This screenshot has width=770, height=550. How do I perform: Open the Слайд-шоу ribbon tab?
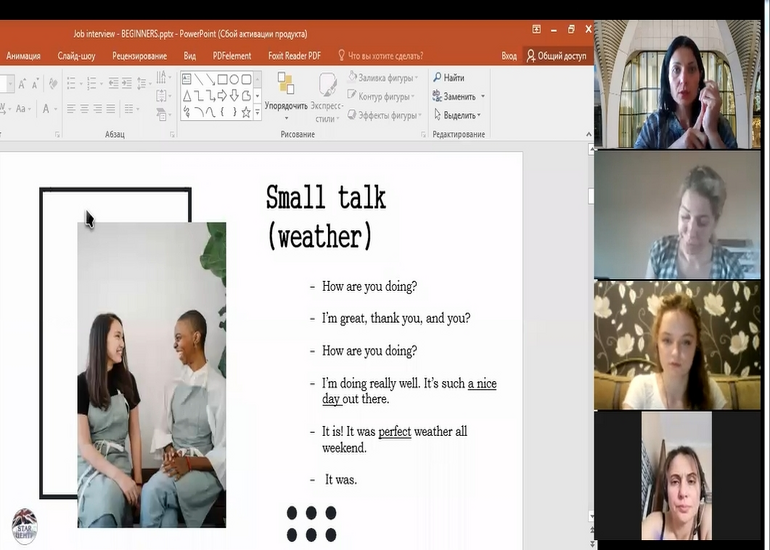pos(77,56)
